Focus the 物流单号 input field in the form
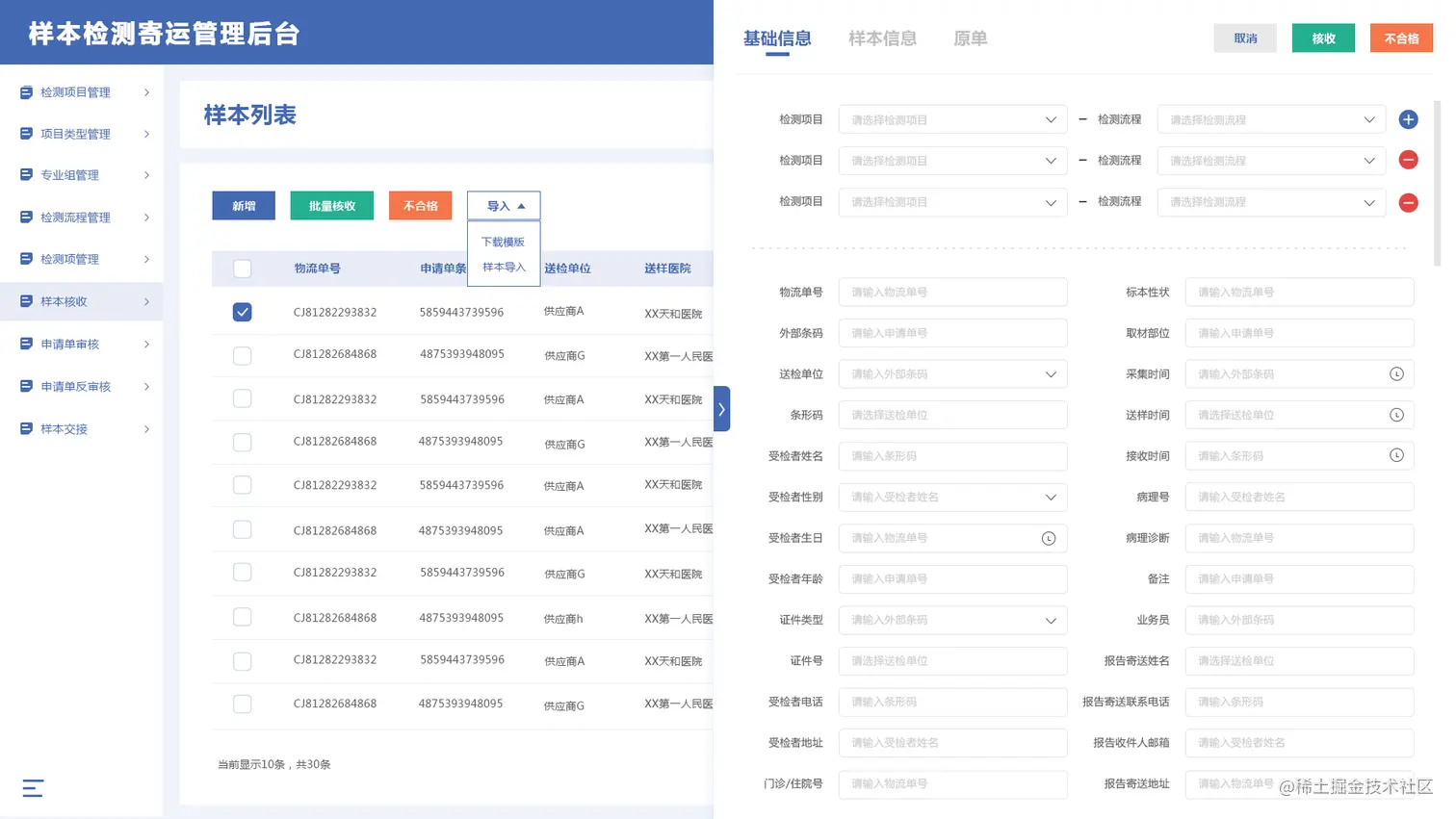This screenshot has height=819, width=1456. (x=952, y=293)
